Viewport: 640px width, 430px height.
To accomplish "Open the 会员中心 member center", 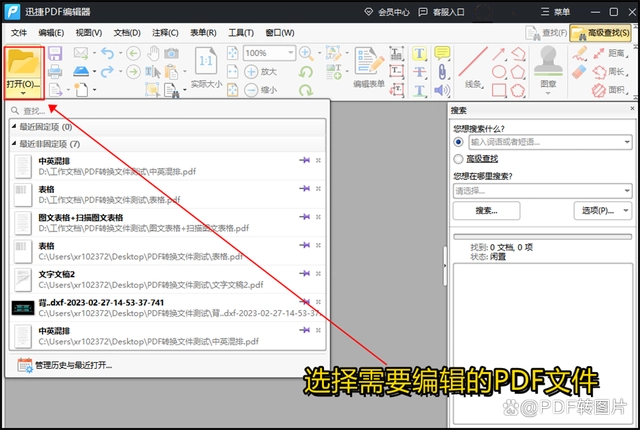I will tap(387, 12).
